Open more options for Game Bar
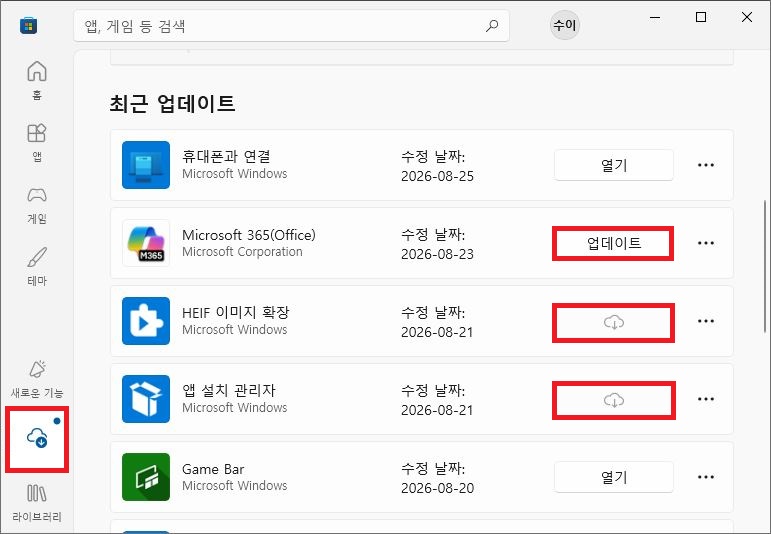The width and height of the screenshot is (771, 534). click(706, 477)
